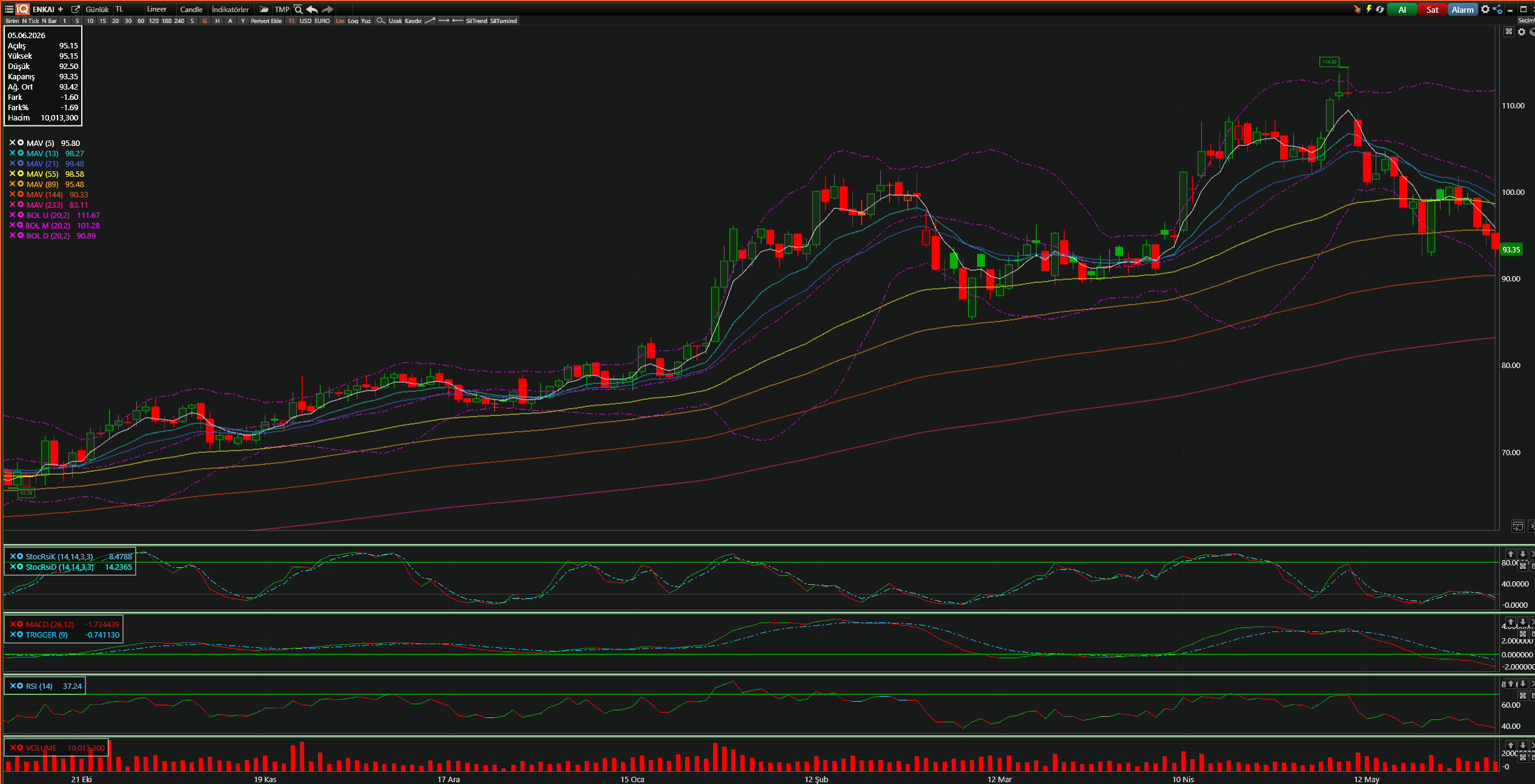1535x784 pixels.
Task: Open chart settings gear above price axis
Action: pos(1522,31)
